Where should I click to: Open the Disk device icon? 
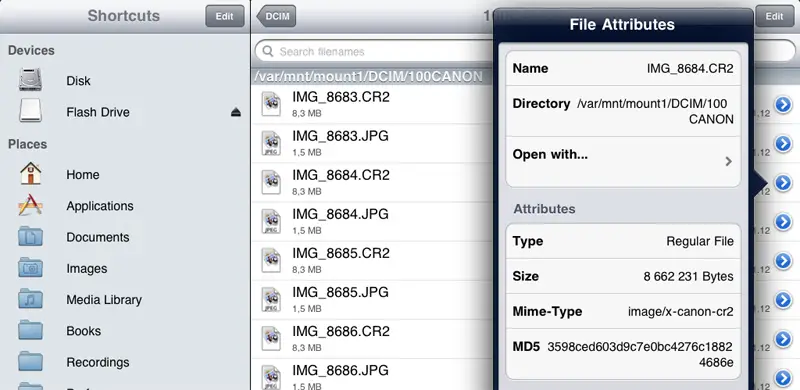coord(30,80)
